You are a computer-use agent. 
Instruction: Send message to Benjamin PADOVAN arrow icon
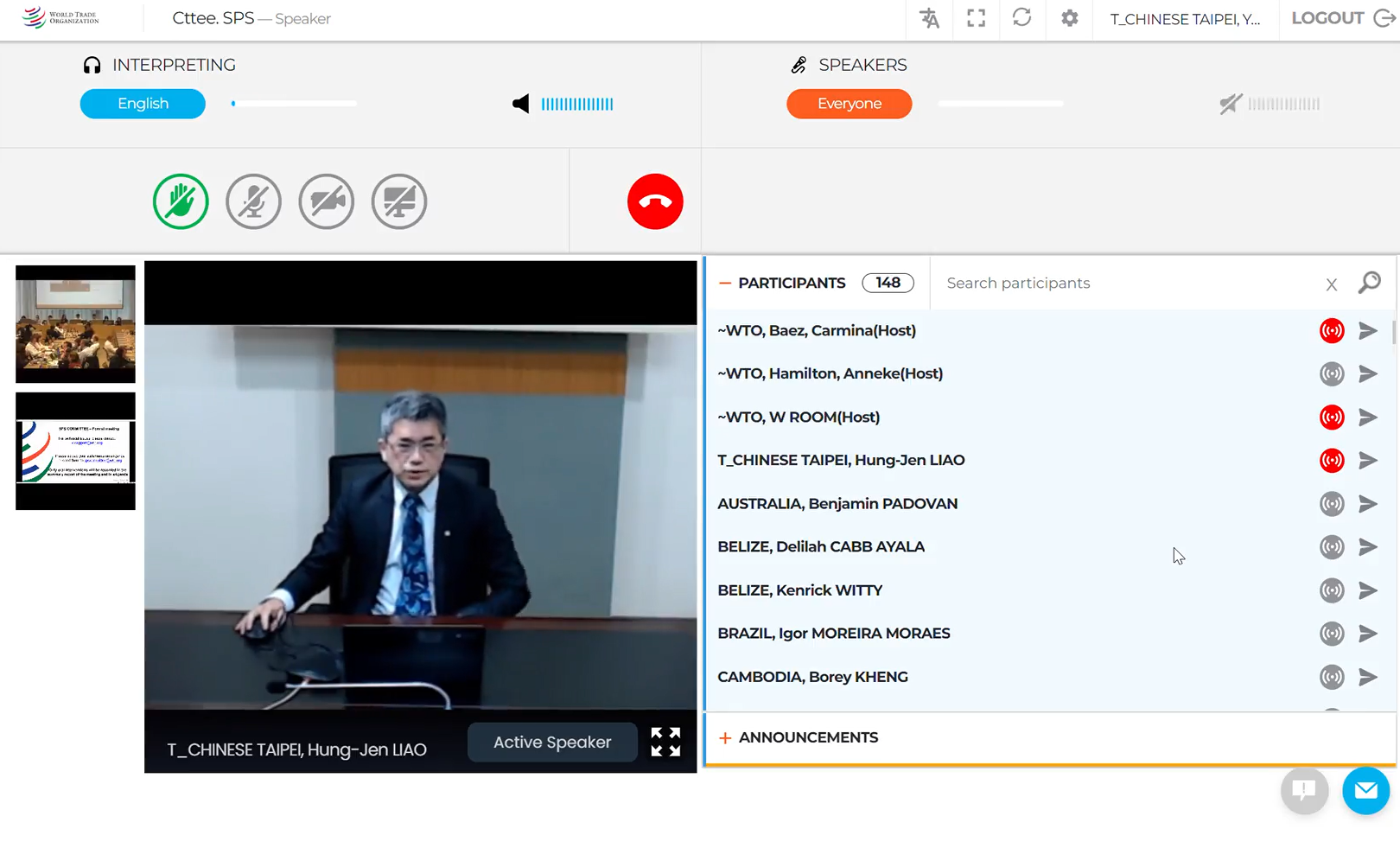[1367, 503]
